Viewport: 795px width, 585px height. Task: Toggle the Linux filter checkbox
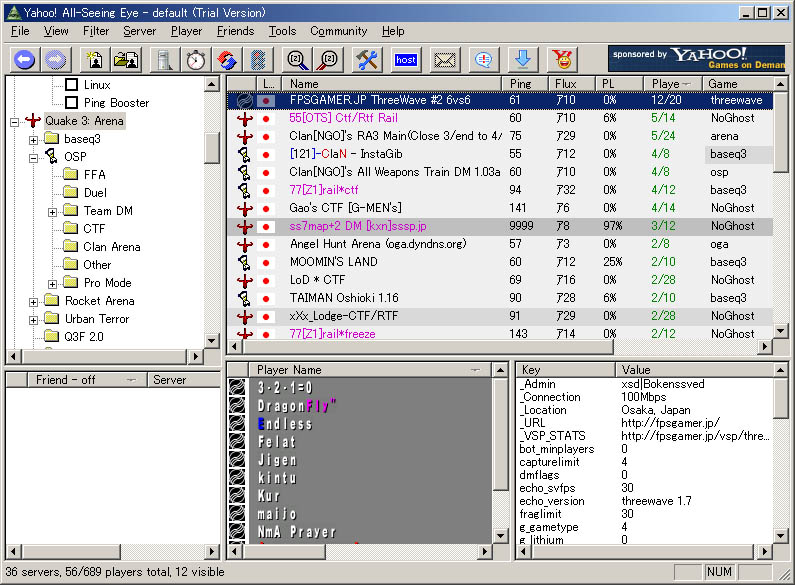71,85
